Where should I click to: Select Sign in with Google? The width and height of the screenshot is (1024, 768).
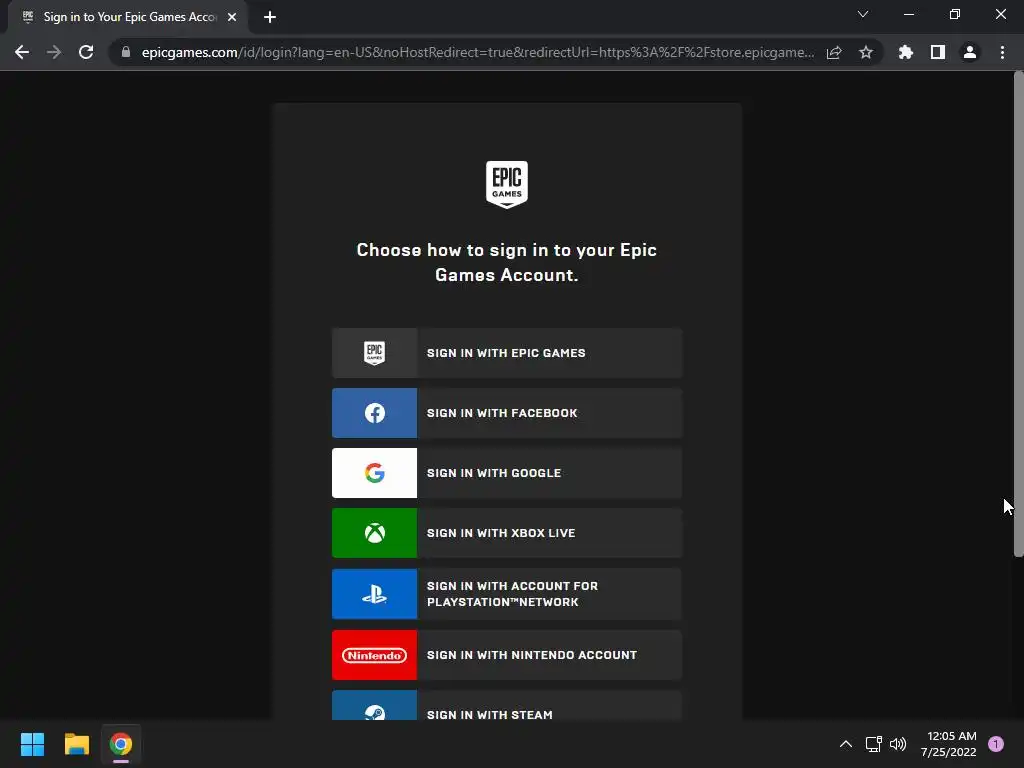point(507,473)
